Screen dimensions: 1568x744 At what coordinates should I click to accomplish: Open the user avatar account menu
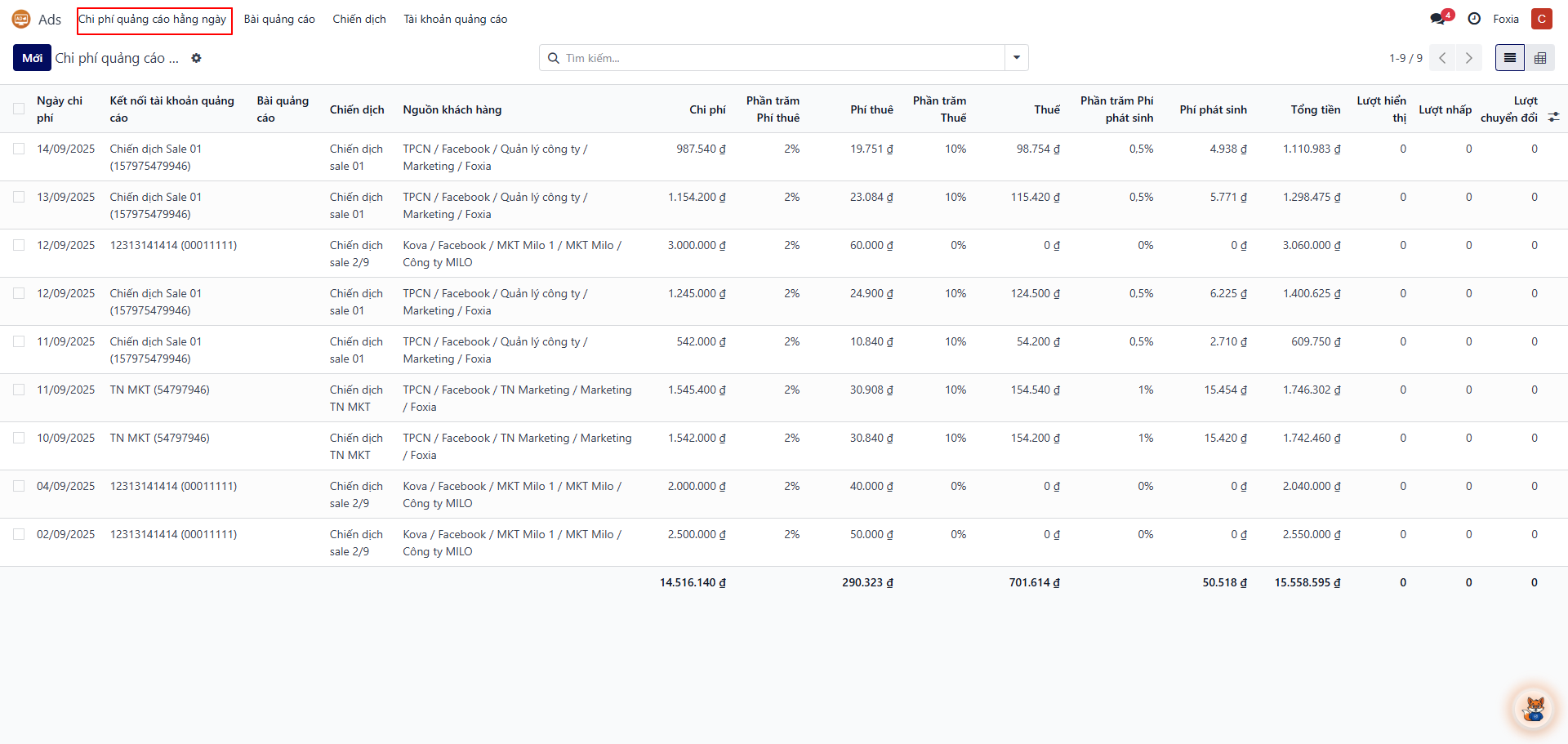pyautogui.click(x=1541, y=19)
